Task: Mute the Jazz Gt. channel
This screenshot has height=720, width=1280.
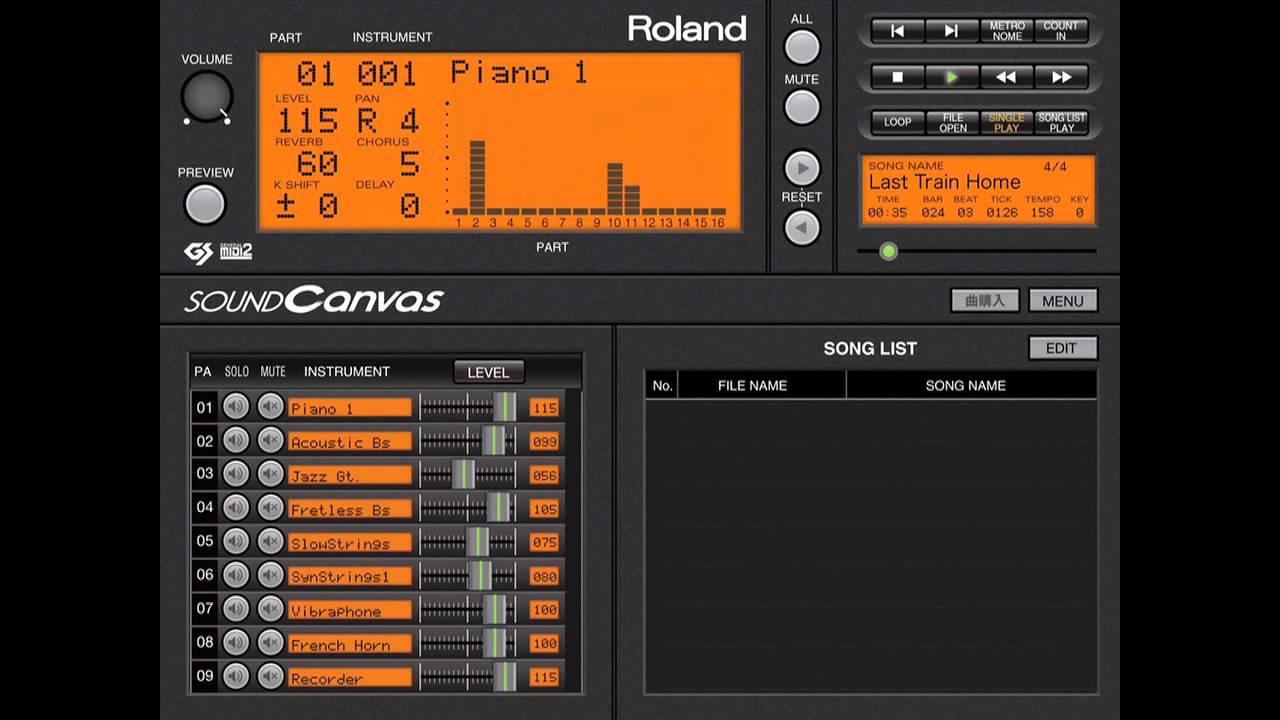Action: (269, 474)
